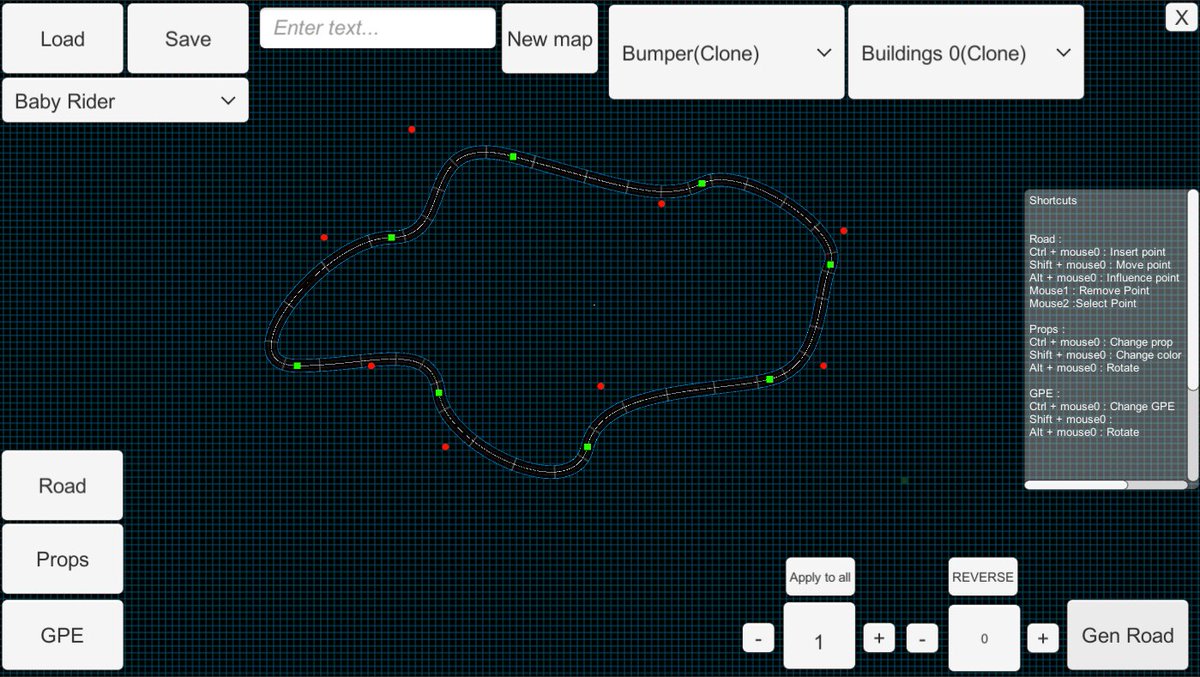The height and width of the screenshot is (677, 1200).
Task: Select the red influence point nearest the Shortcuts panel
Action: 844,230
